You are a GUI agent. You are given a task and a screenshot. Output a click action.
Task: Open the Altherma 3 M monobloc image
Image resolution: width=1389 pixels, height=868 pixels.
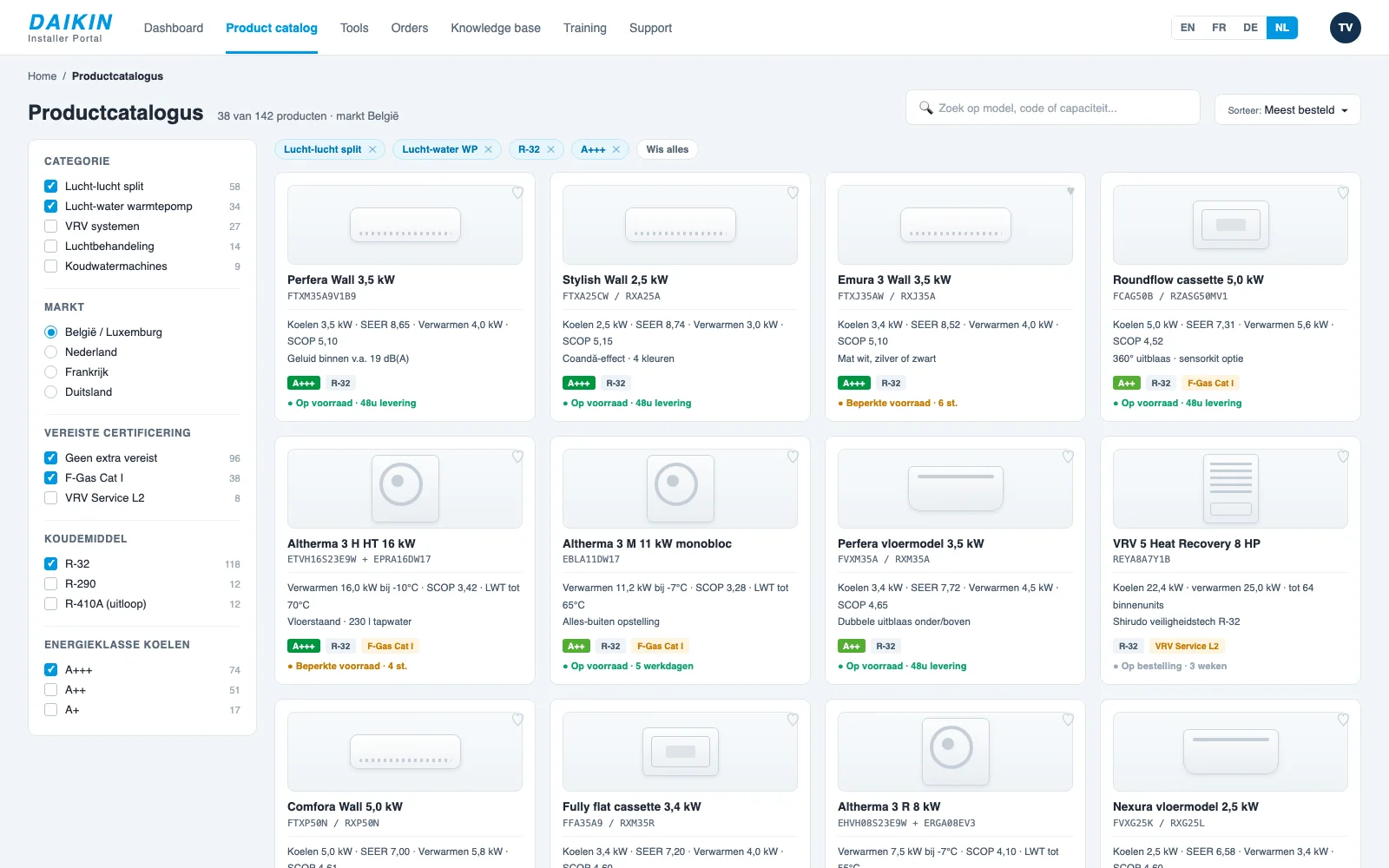point(680,489)
